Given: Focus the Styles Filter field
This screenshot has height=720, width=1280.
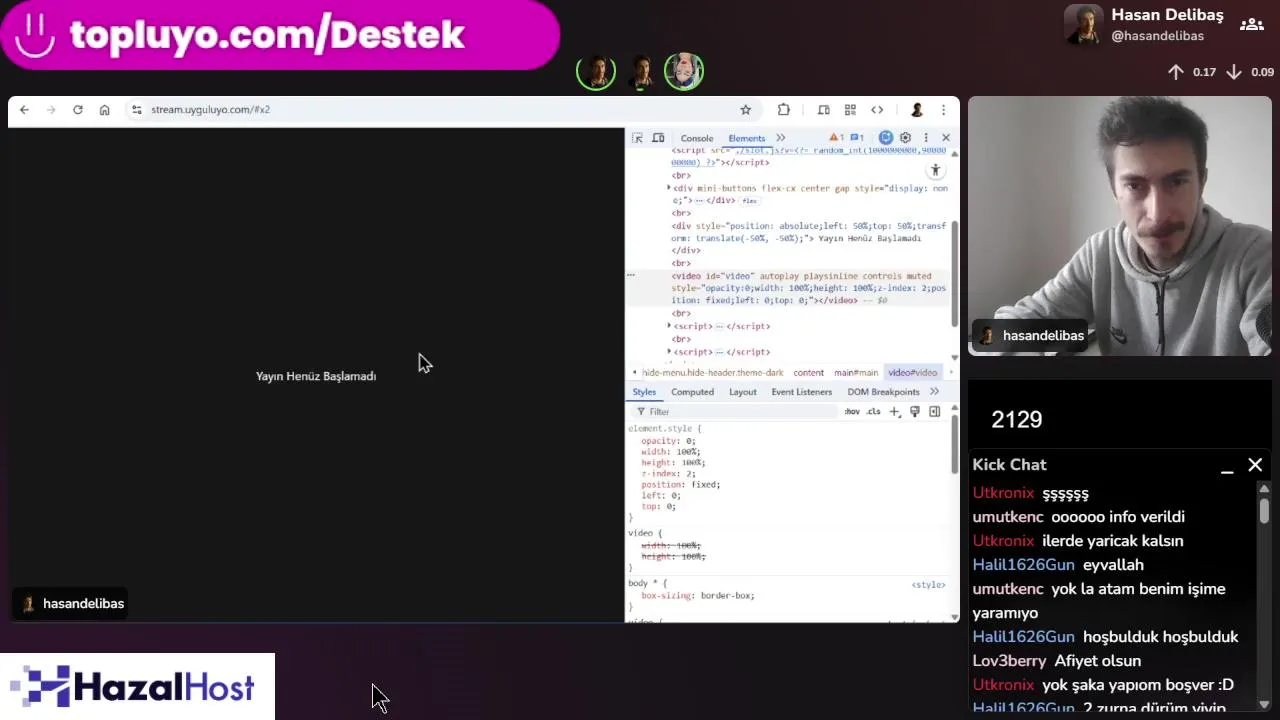Looking at the screenshot, I should 738,412.
